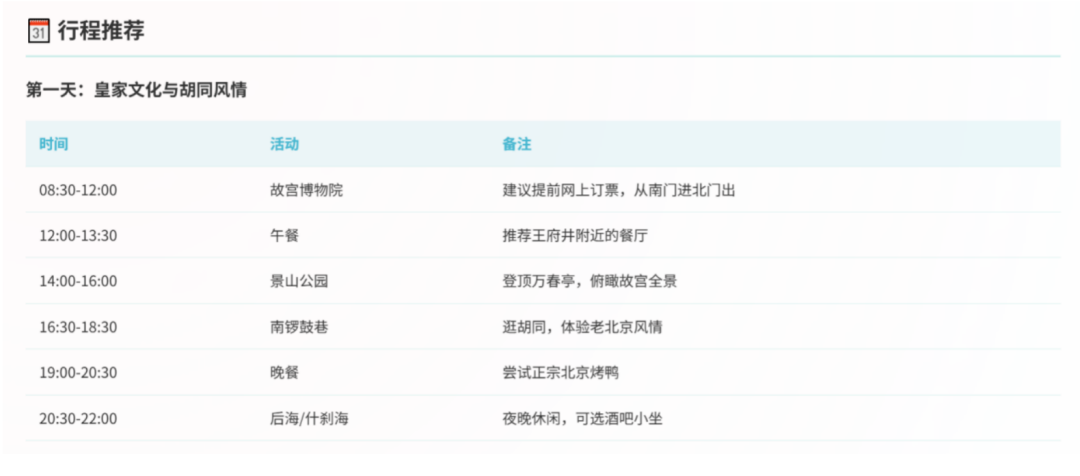Click the 备注 column header

coord(517,144)
